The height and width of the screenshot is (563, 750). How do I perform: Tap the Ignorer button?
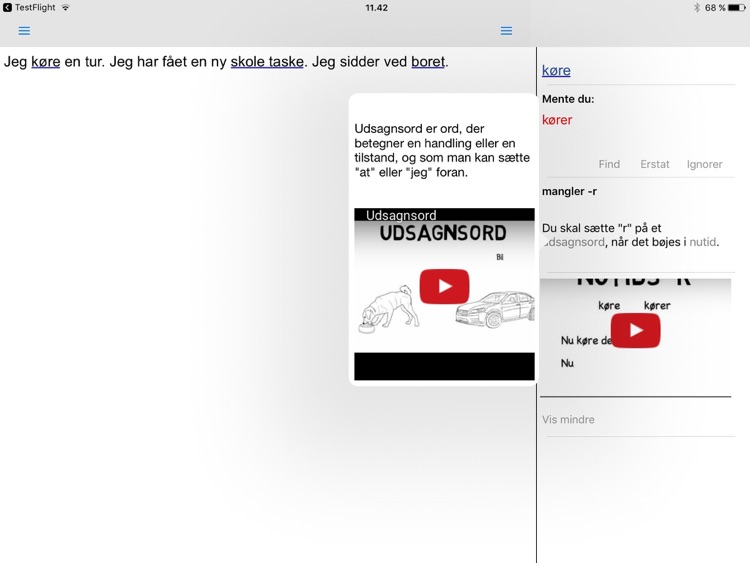(x=704, y=164)
